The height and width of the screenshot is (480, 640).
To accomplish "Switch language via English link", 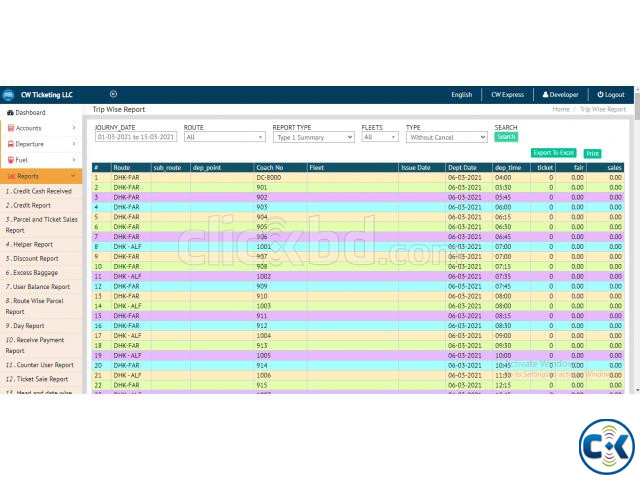I will click(462, 95).
